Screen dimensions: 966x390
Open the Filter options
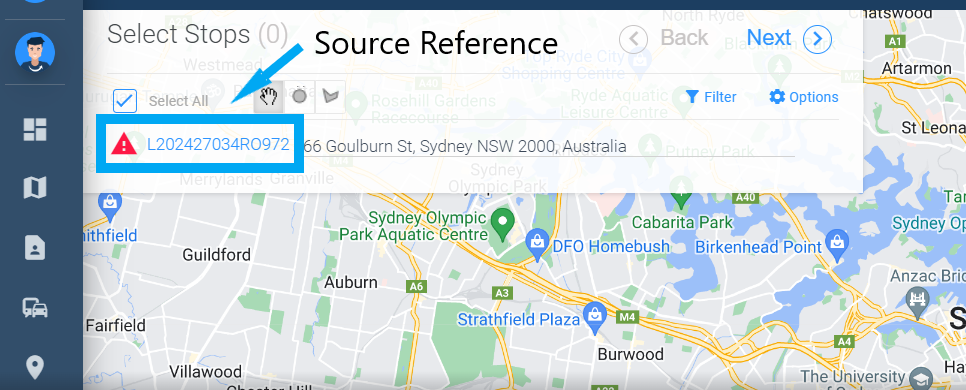[x=711, y=97]
